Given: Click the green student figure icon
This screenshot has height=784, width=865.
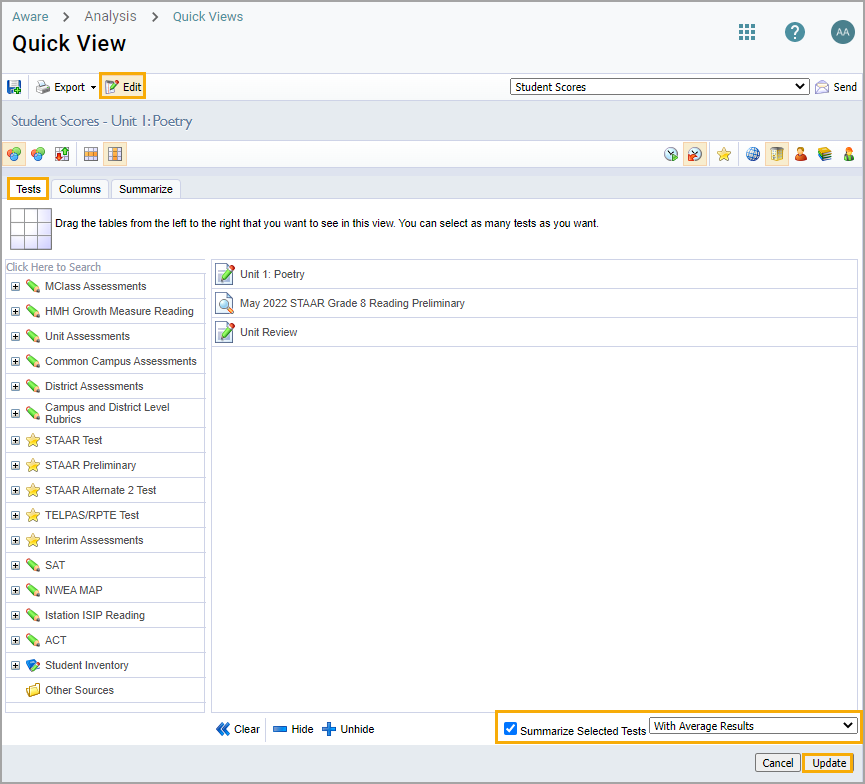Looking at the screenshot, I should pos(848,154).
